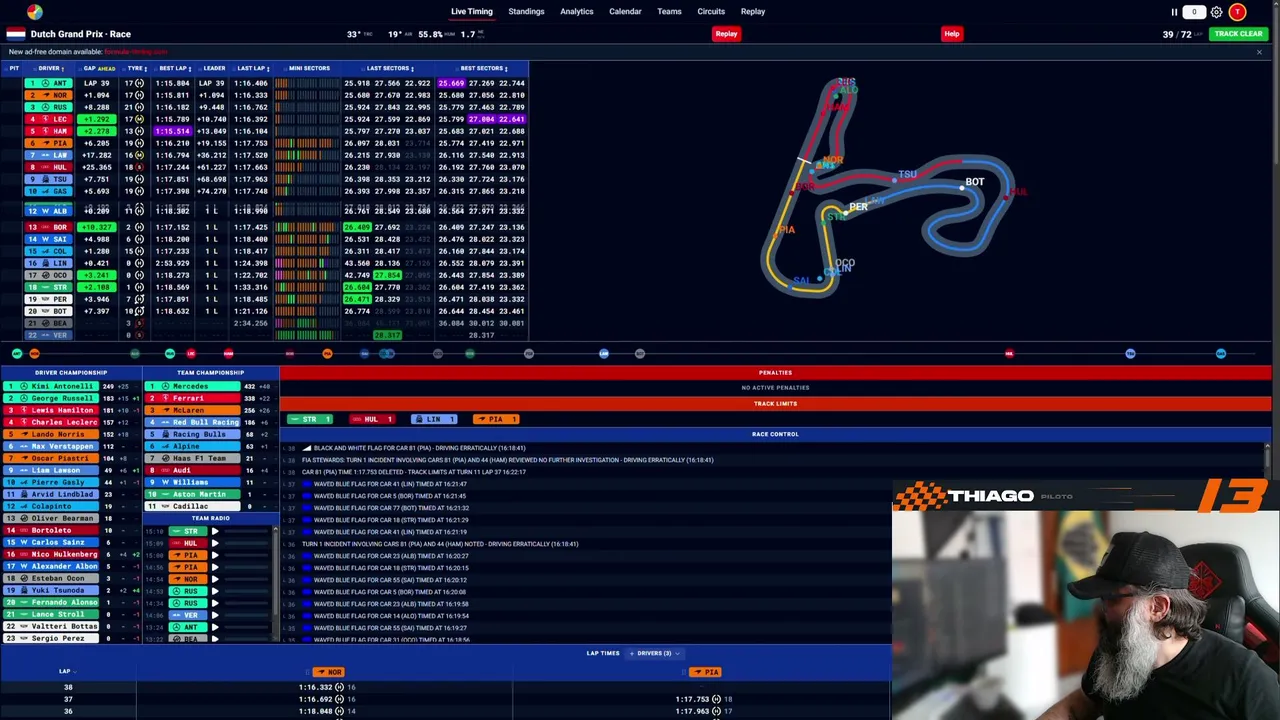The width and height of the screenshot is (1280, 720).
Task: Open the user avatar T menu
Action: coord(1238,12)
